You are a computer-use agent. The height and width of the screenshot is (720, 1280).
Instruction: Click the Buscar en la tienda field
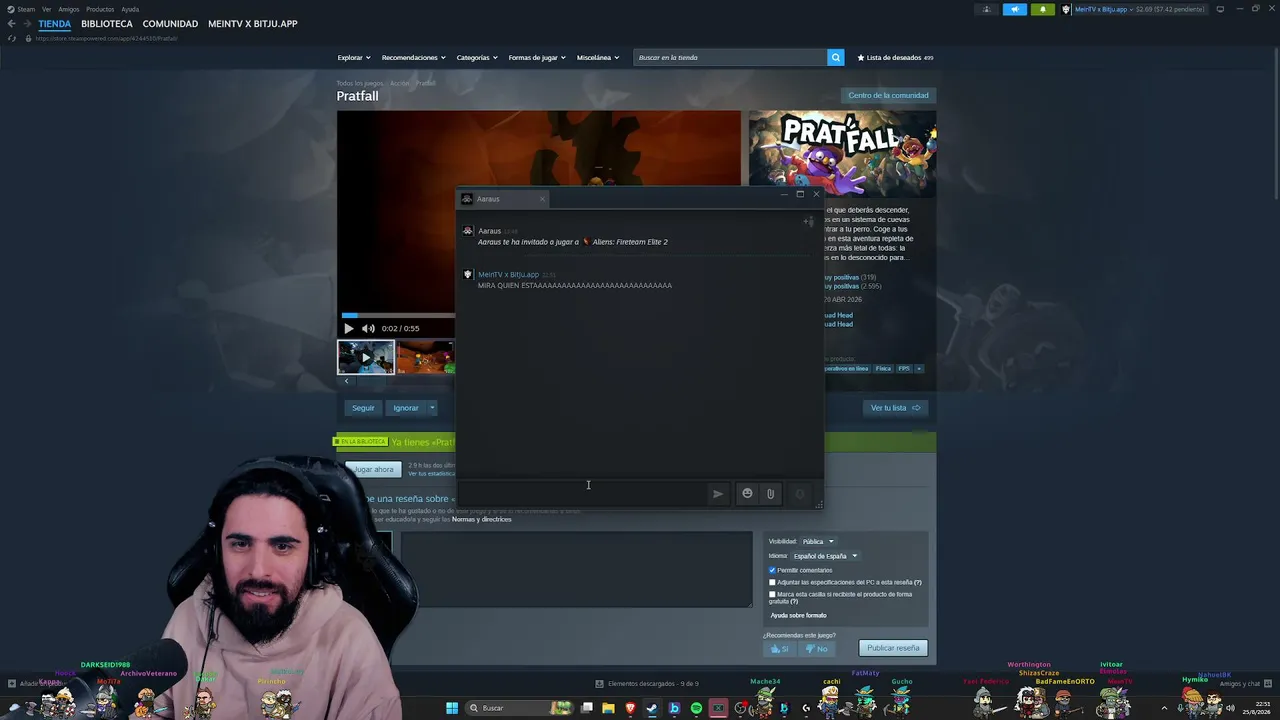click(x=730, y=57)
